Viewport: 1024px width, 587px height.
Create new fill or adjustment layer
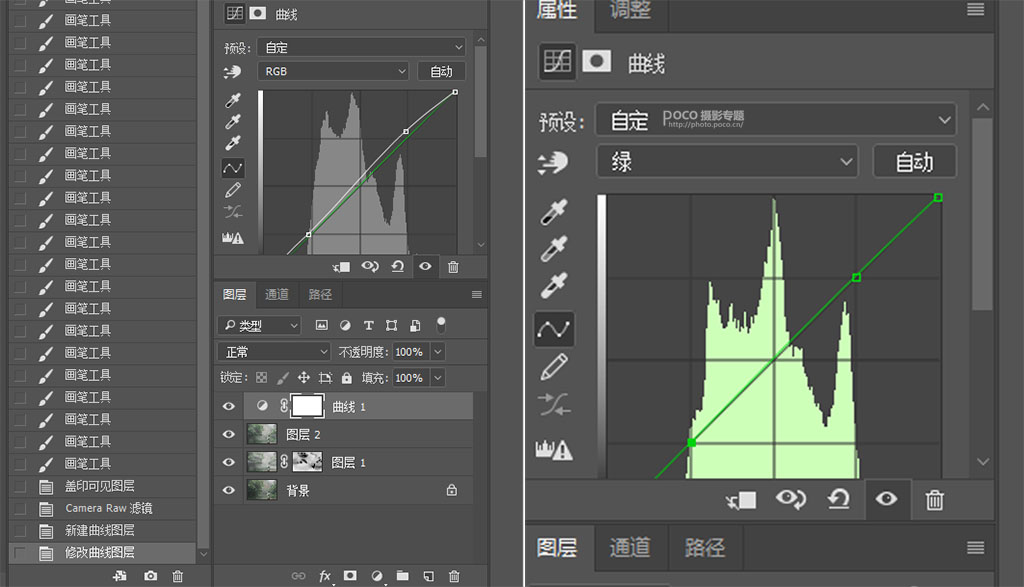tap(377, 576)
